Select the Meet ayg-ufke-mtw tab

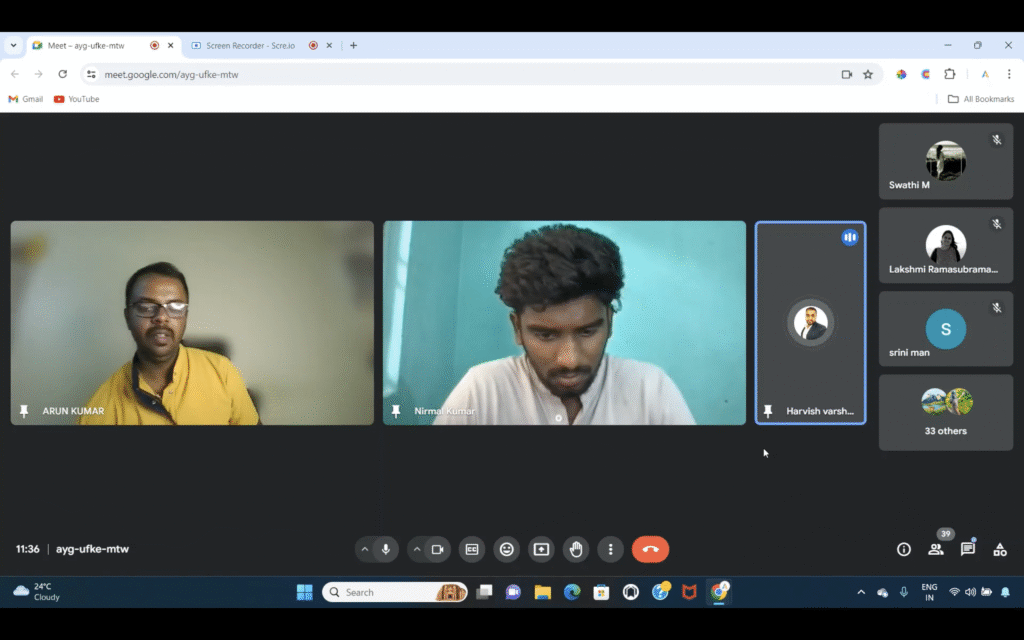point(90,45)
